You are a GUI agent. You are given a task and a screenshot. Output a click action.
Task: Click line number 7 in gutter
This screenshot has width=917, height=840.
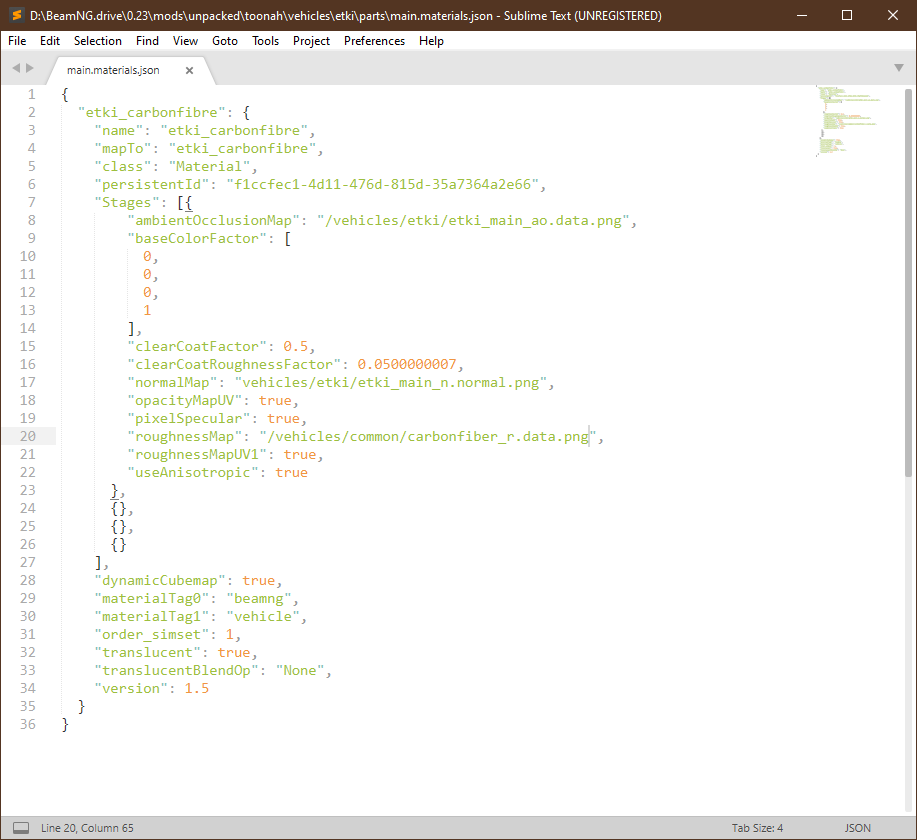(32, 202)
